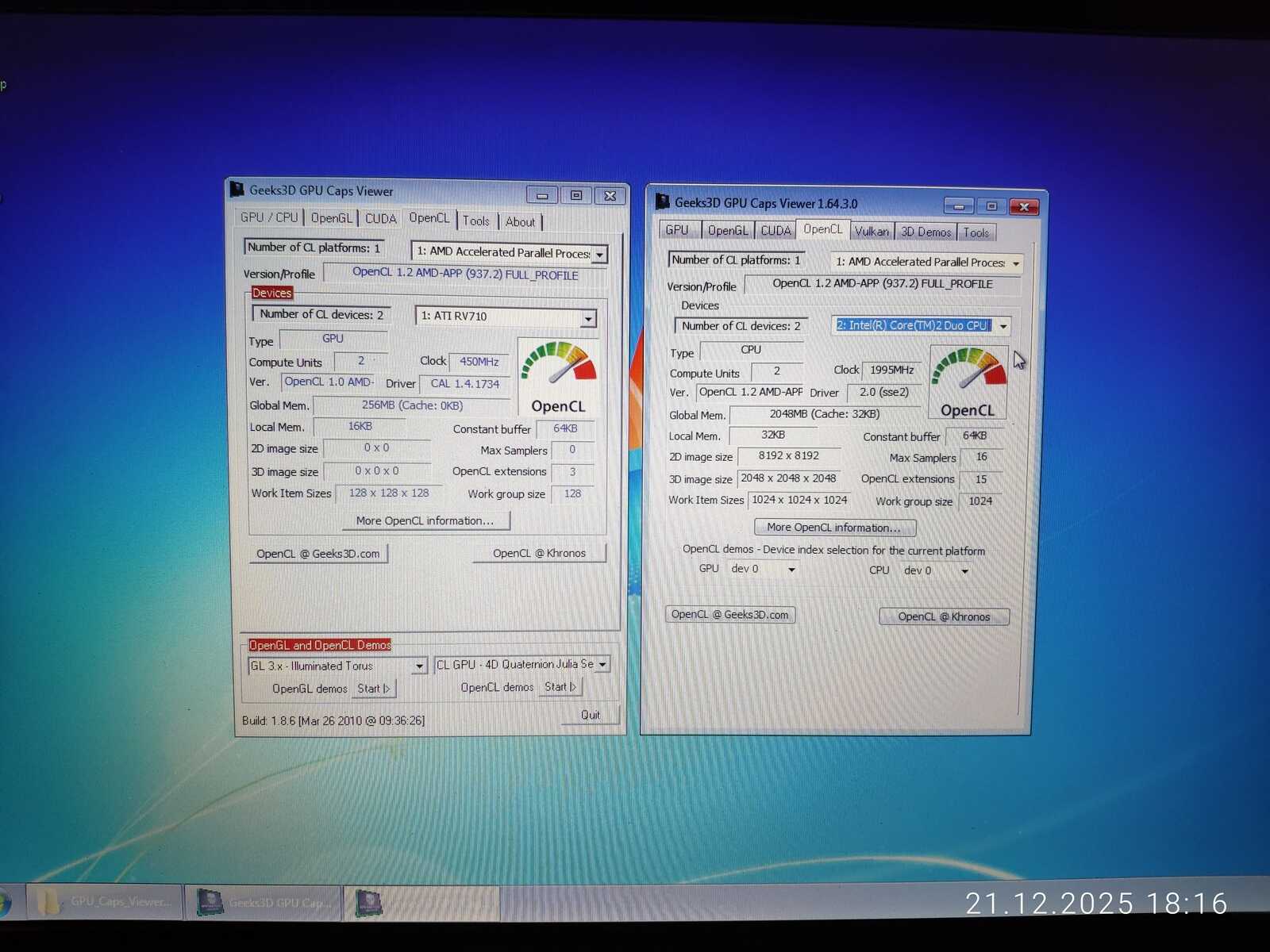Click Work group size value '1024'

tap(980, 501)
